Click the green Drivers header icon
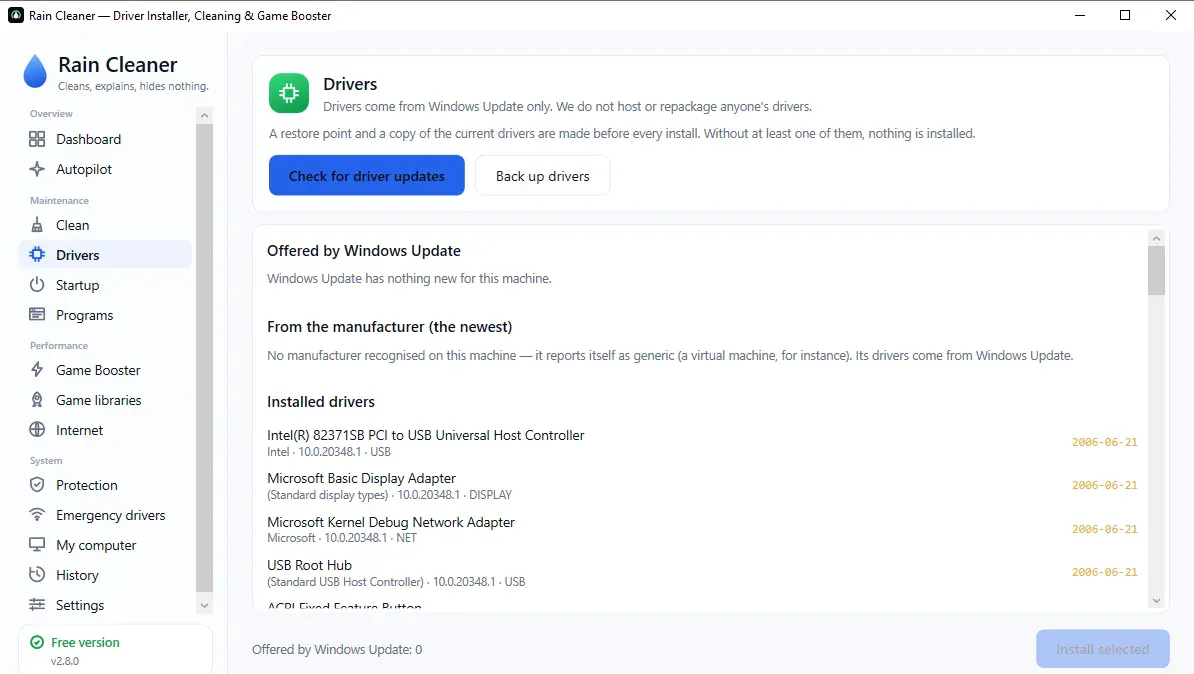This screenshot has width=1194, height=674. coord(289,93)
